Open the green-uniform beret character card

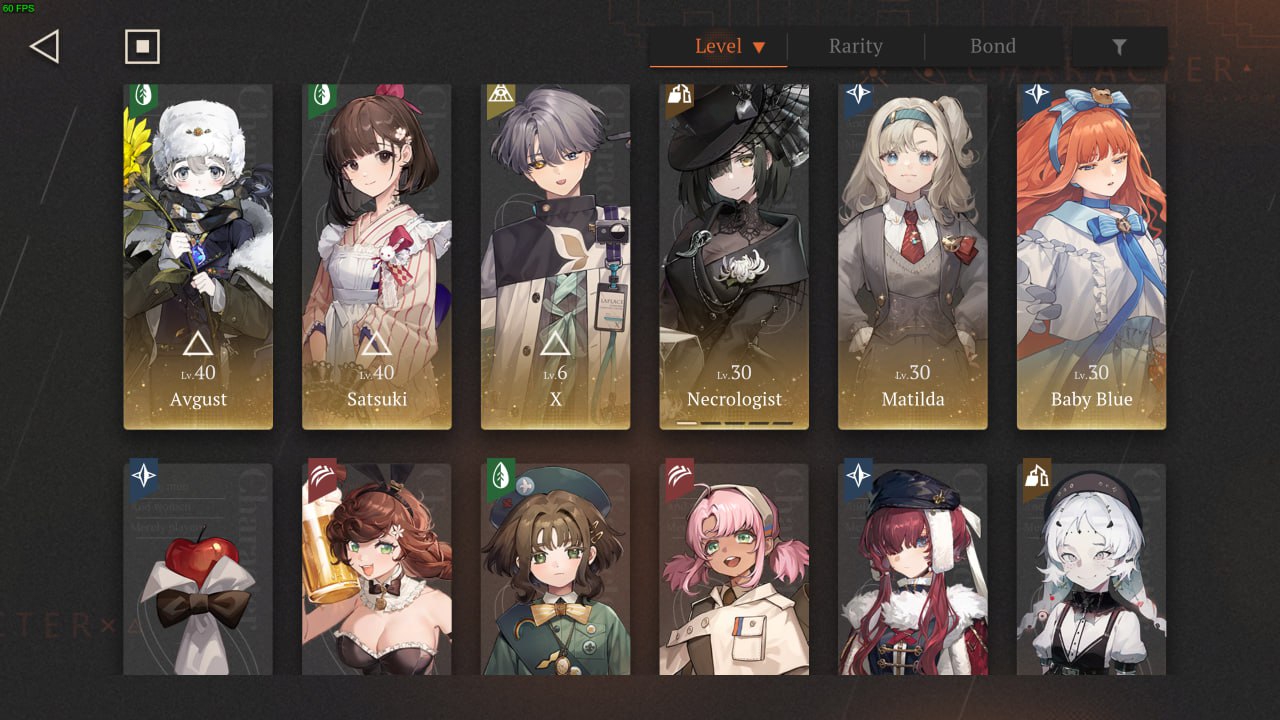pyautogui.click(x=556, y=569)
